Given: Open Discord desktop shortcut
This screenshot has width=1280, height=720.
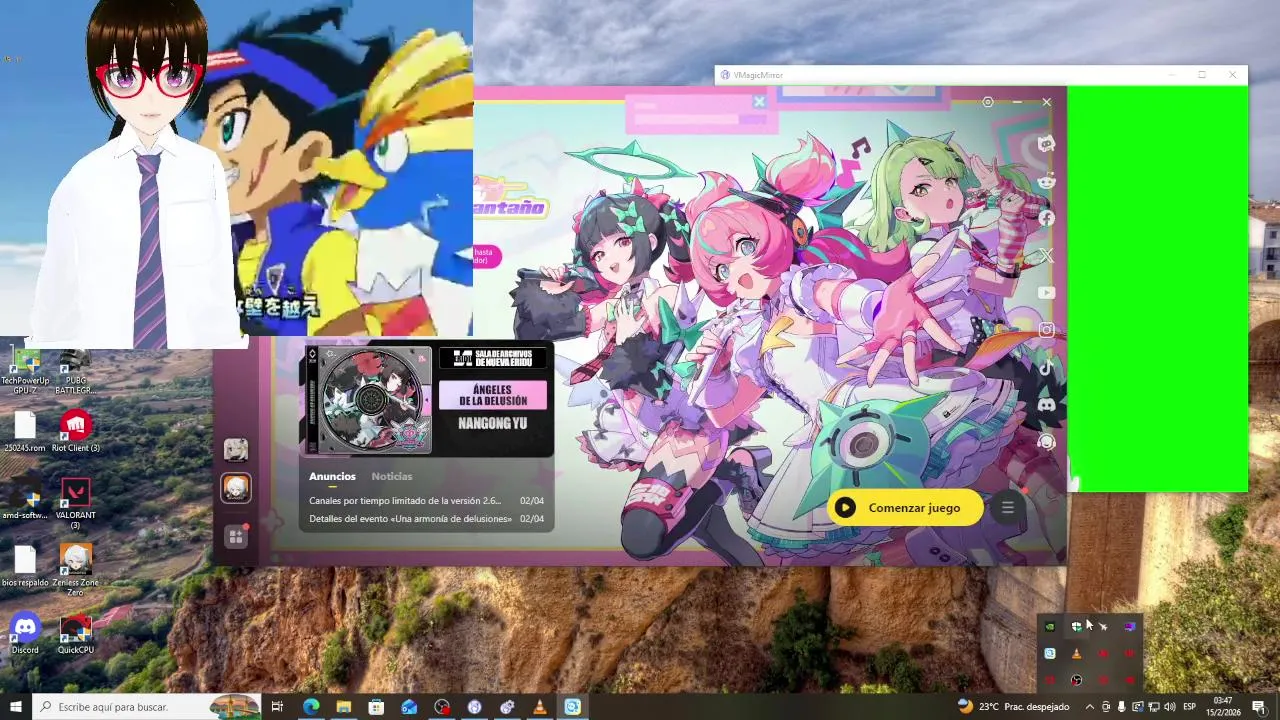Looking at the screenshot, I should pos(25,633).
